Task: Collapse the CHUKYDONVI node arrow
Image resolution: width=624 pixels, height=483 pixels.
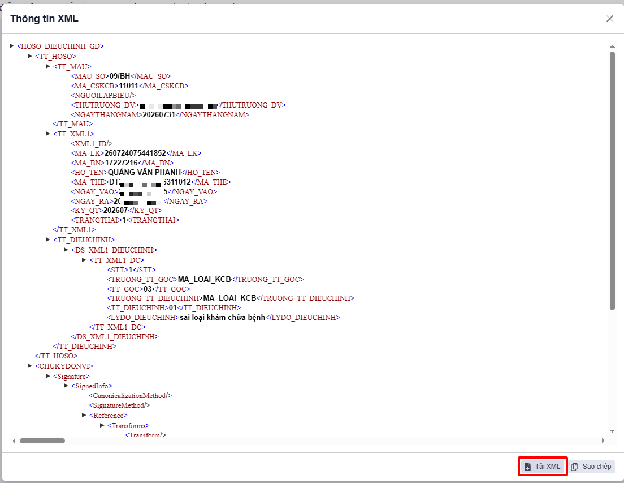Action: [x=30, y=366]
